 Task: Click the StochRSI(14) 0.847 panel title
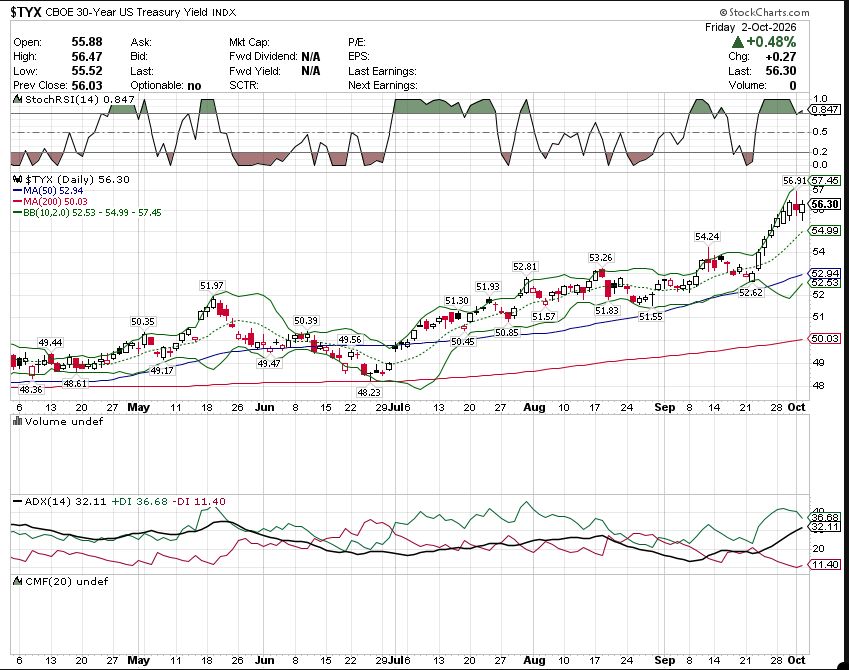click(80, 99)
